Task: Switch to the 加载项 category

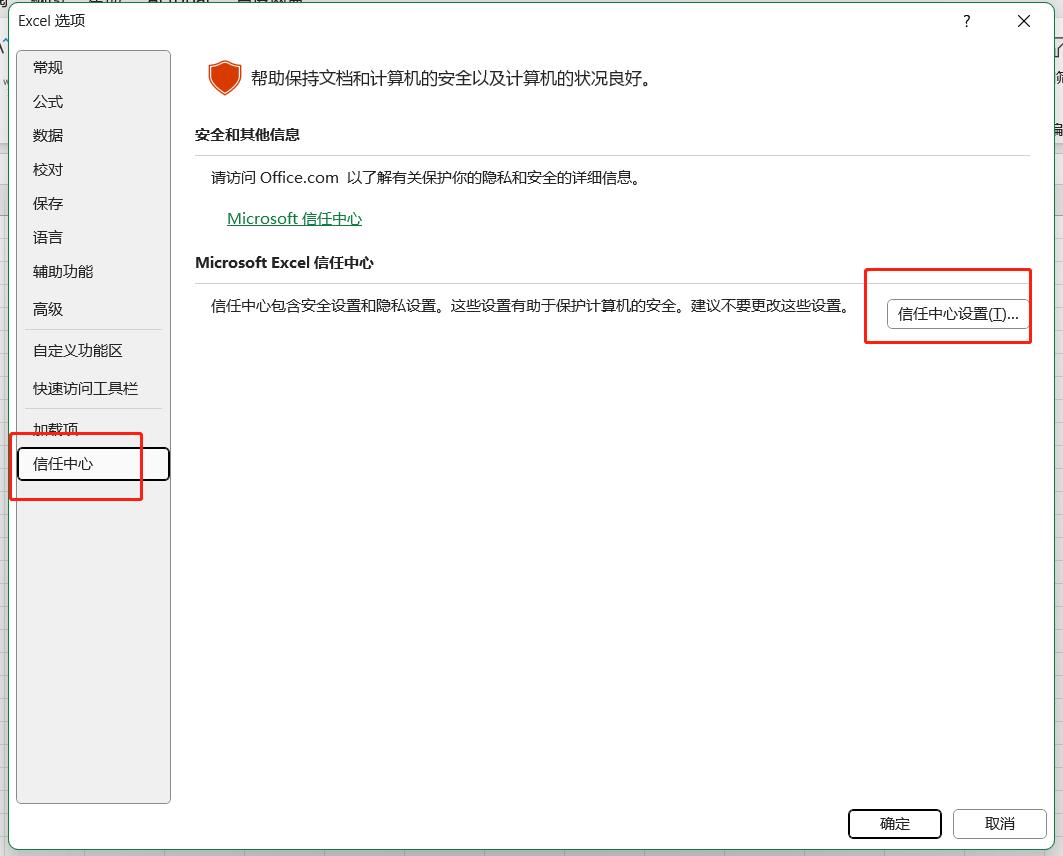Action: pos(56,428)
